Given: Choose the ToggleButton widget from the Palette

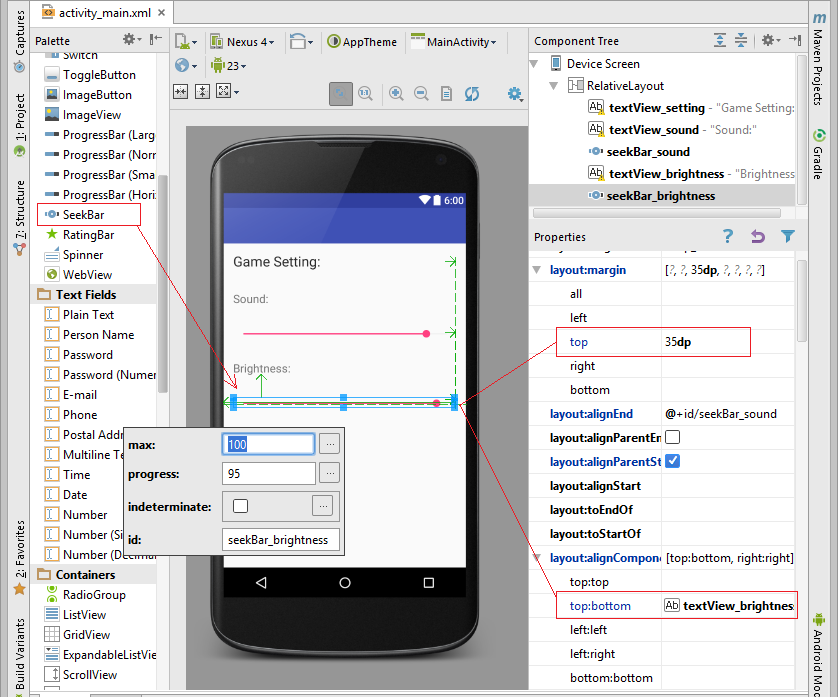Looking at the screenshot, I should coord(91,74).
